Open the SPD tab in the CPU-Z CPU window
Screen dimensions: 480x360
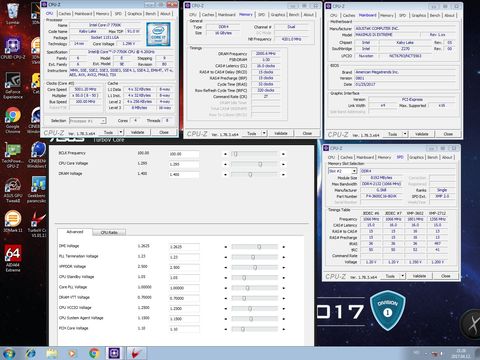point(118,14)
